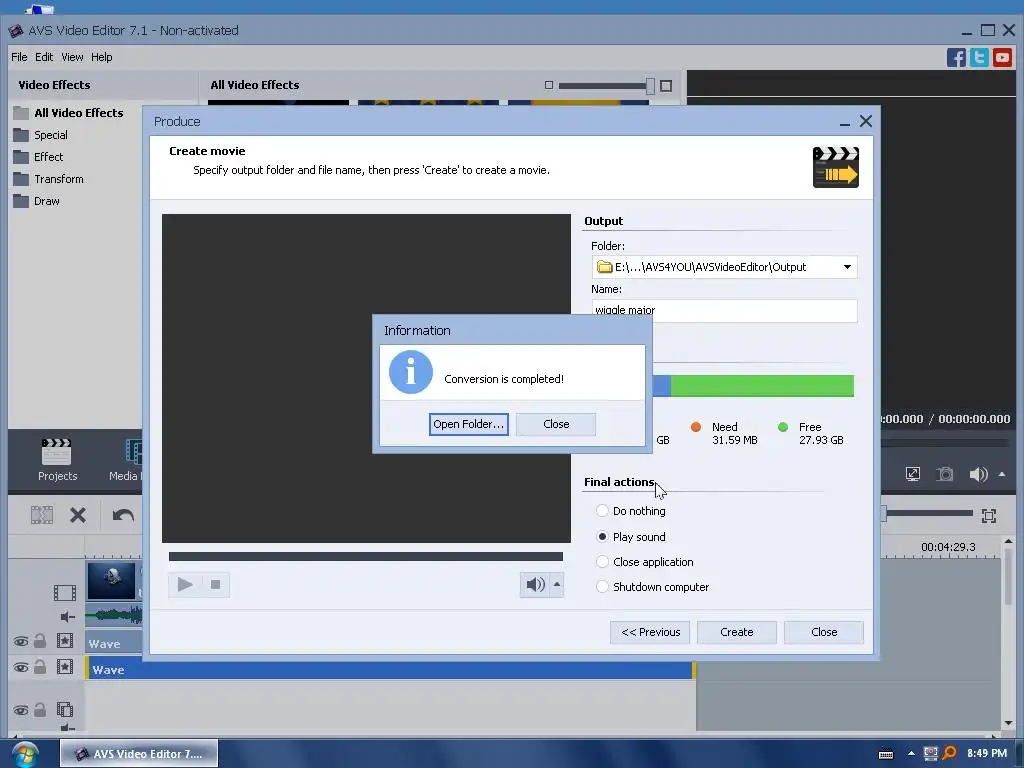This screenshot has width=1024, height=768.
Task: Click the detach preview window icon
Action: coord(913,474)
